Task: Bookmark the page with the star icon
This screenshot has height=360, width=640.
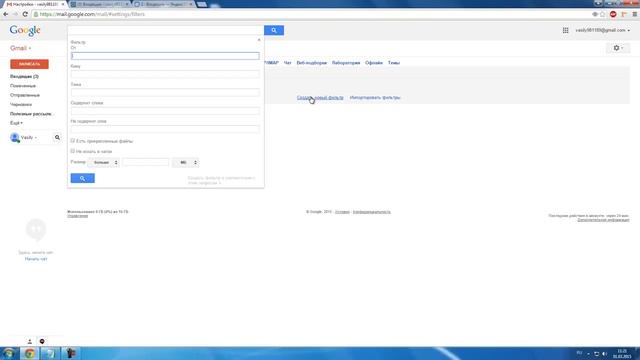Action: (602, 14)
